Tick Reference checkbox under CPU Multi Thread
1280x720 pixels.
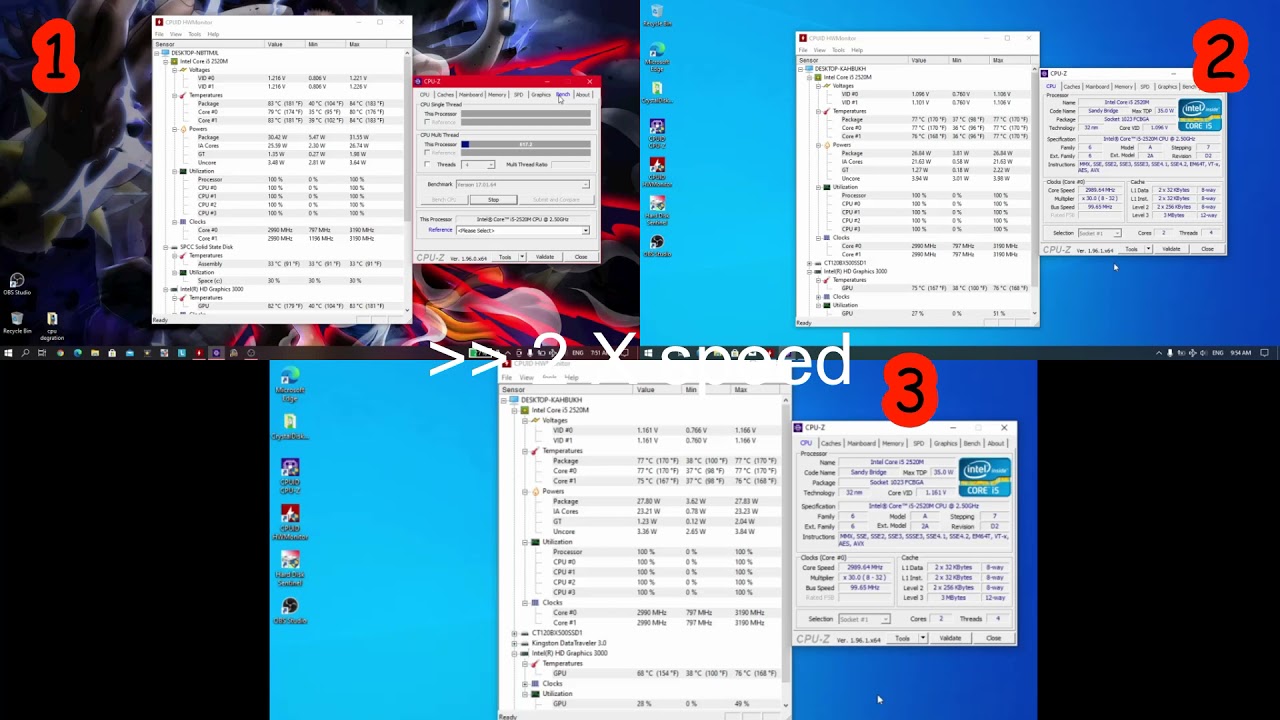point(428,153)
